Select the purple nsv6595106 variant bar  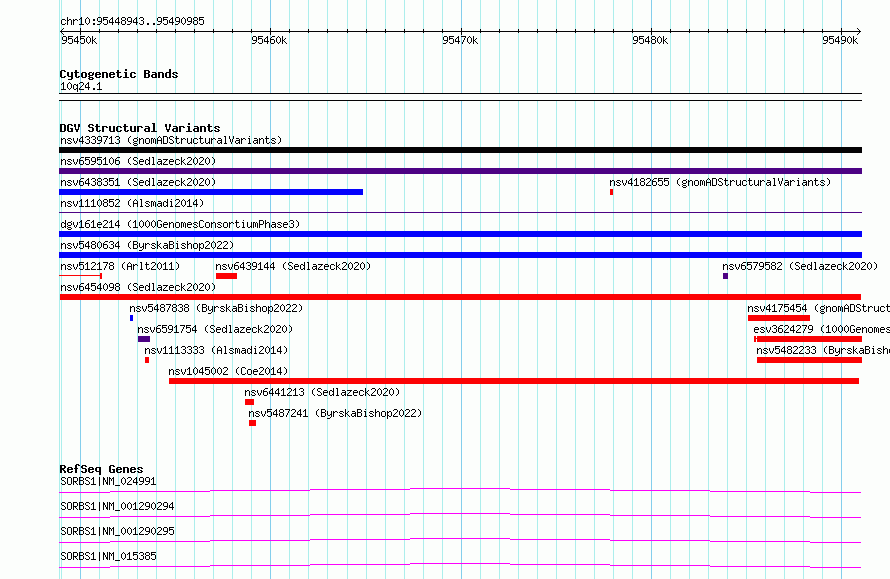tap(460, 171)
